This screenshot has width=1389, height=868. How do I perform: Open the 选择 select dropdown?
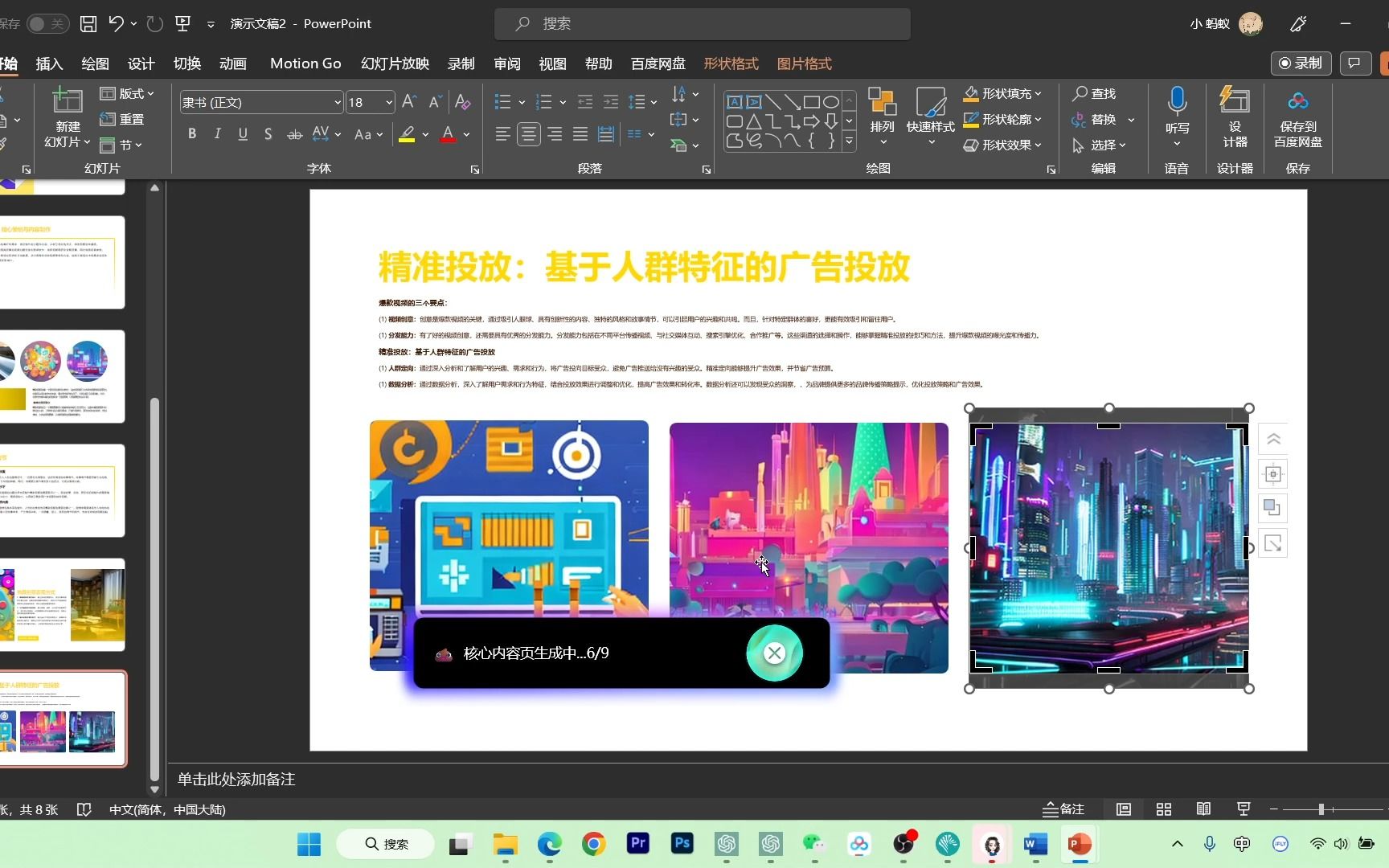(1099, 145)
